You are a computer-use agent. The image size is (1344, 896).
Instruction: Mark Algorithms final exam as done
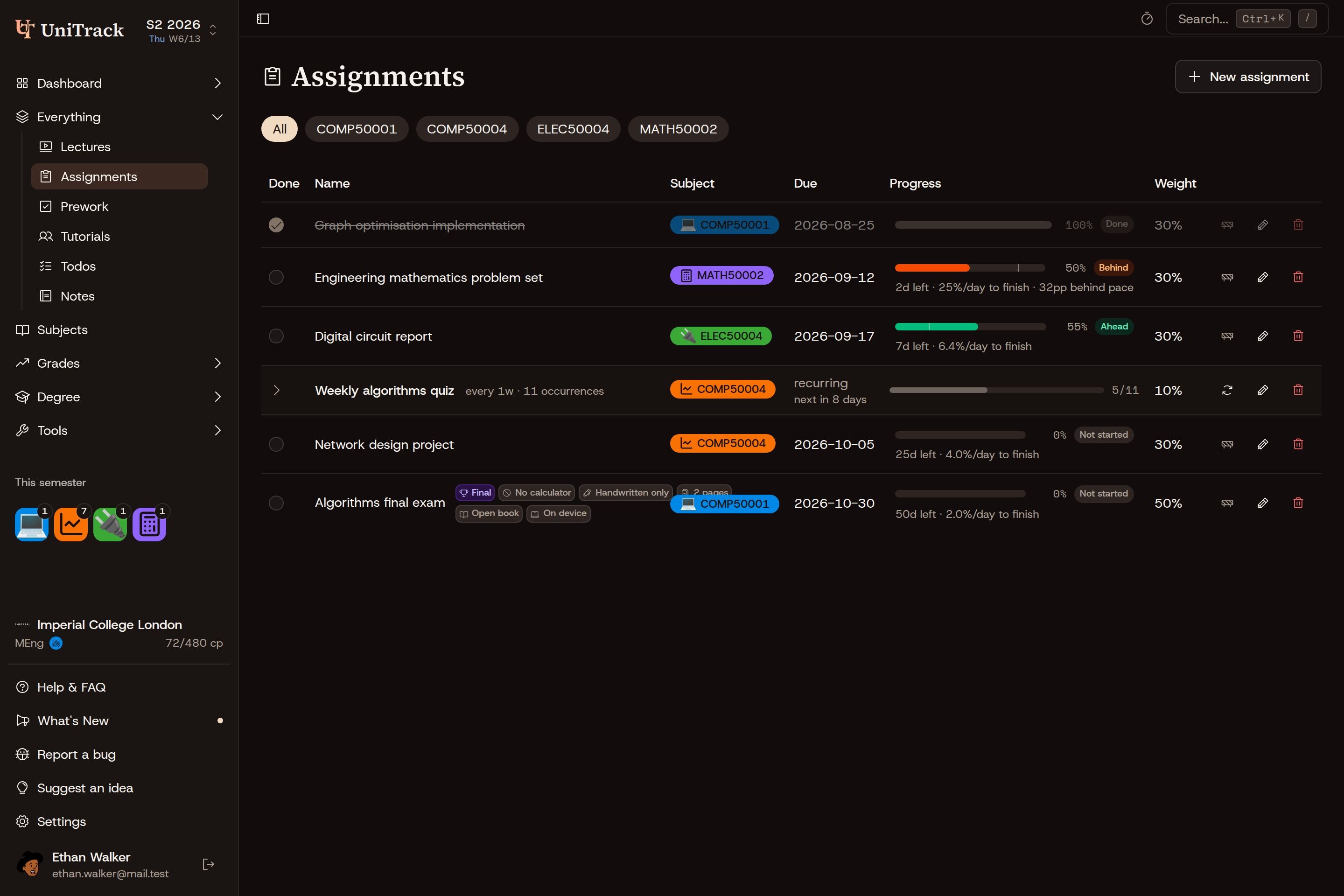point(276,503)
